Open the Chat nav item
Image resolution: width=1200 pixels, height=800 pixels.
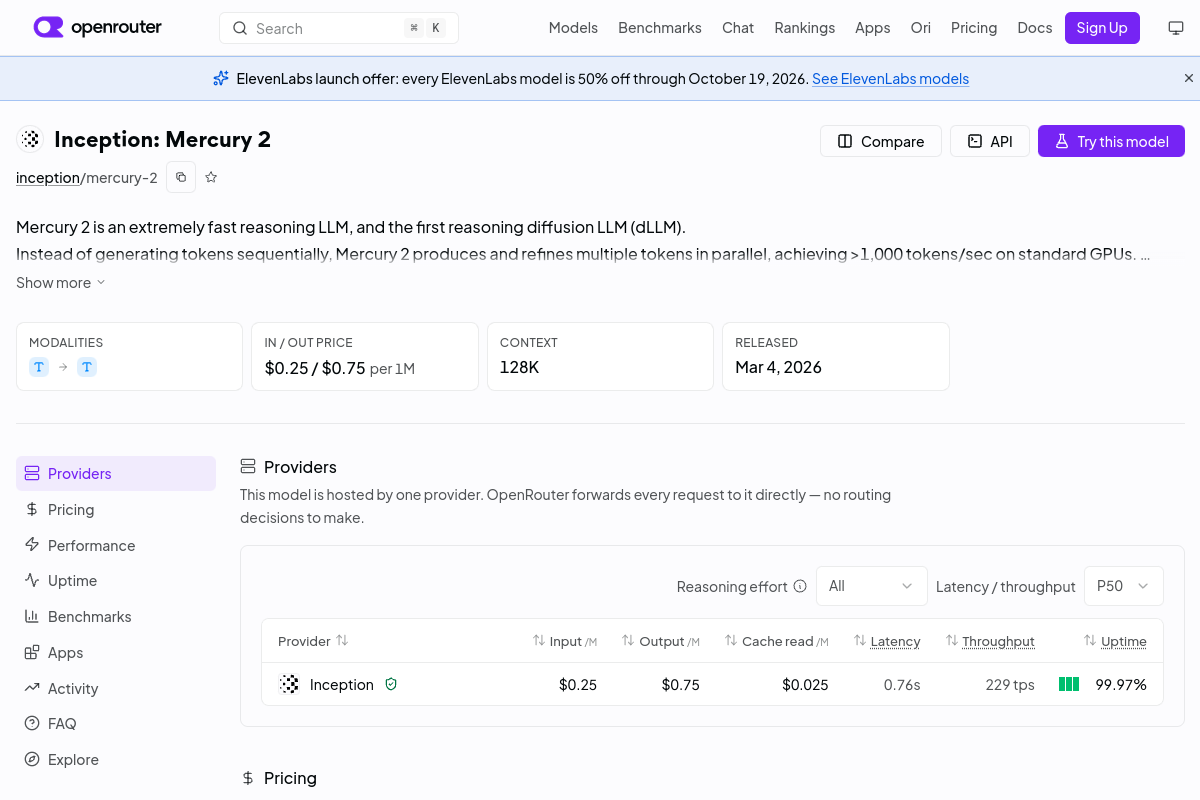[x=738, y=28]
